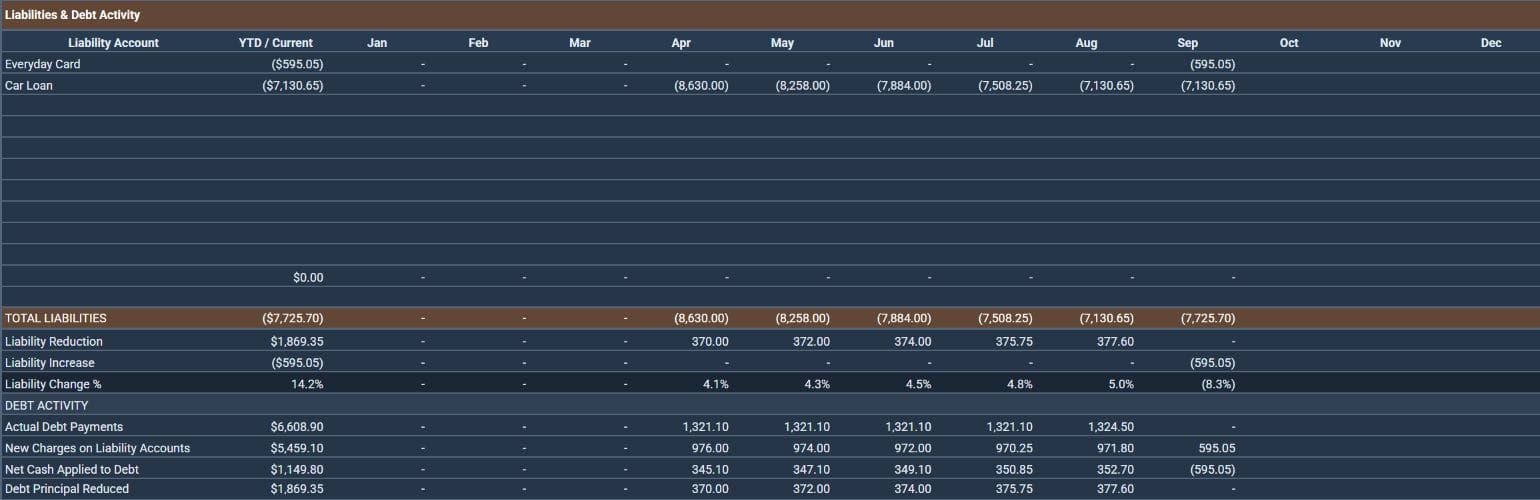Select Everyday Card YTD value ($595.05)
The height and width of the screenshot is (500, 1540).
tap(297, 64)
